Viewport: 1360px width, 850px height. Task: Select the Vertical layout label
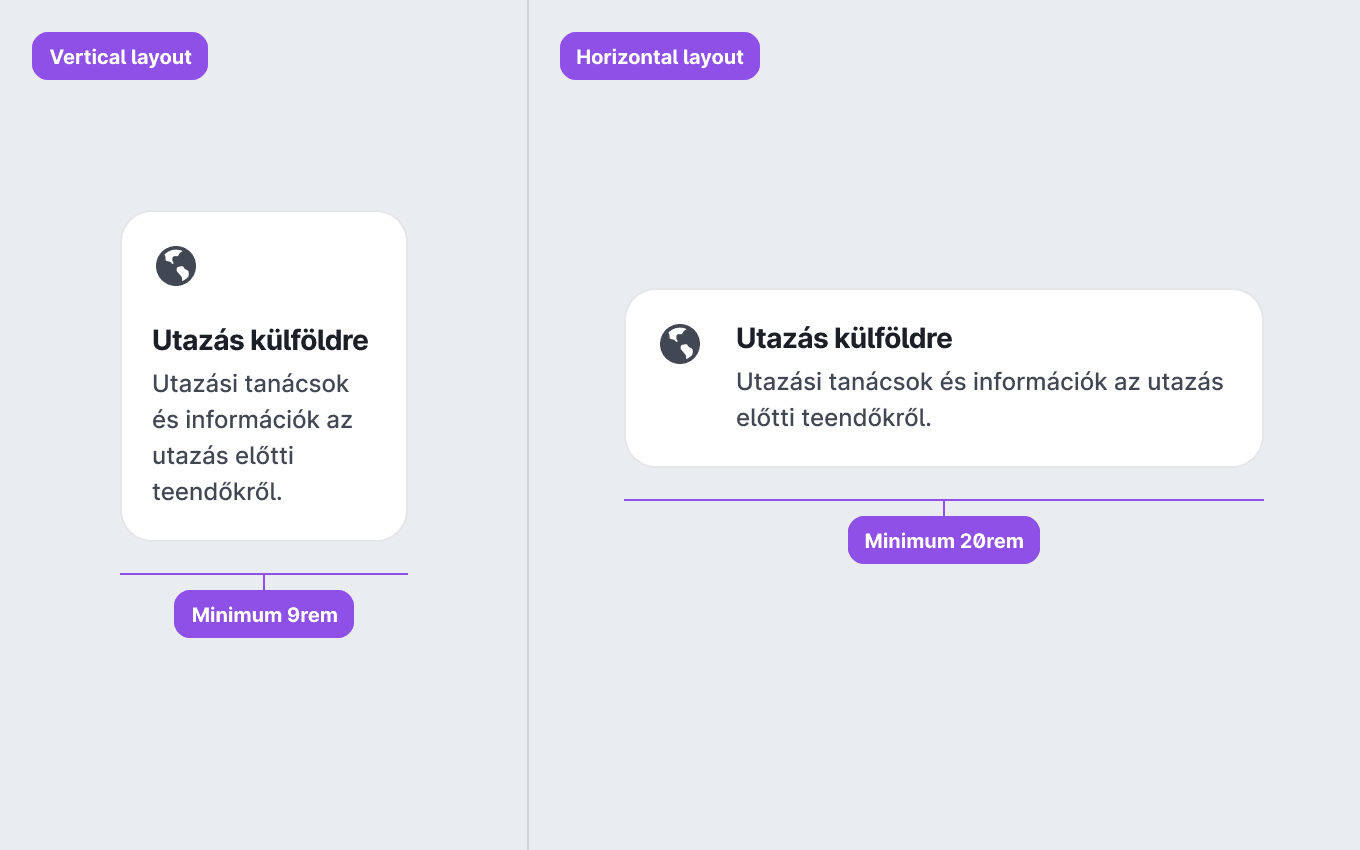coord(120,56)
